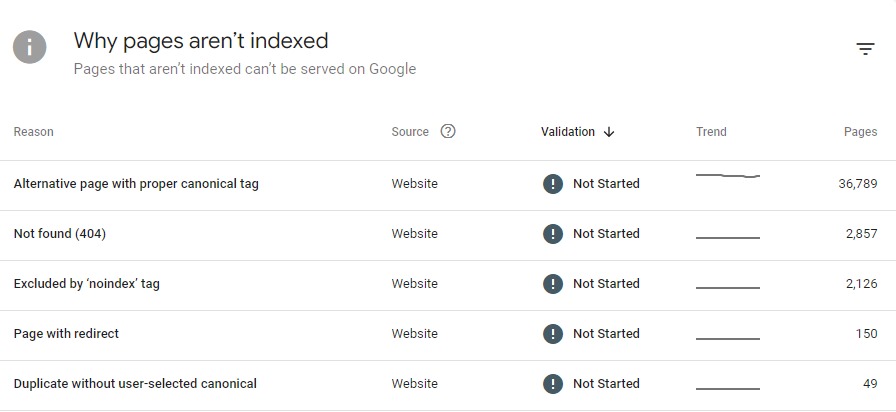Open Duplicate without user-selected canonical reason
The image size is (896, 412).
tap(135, 384)
